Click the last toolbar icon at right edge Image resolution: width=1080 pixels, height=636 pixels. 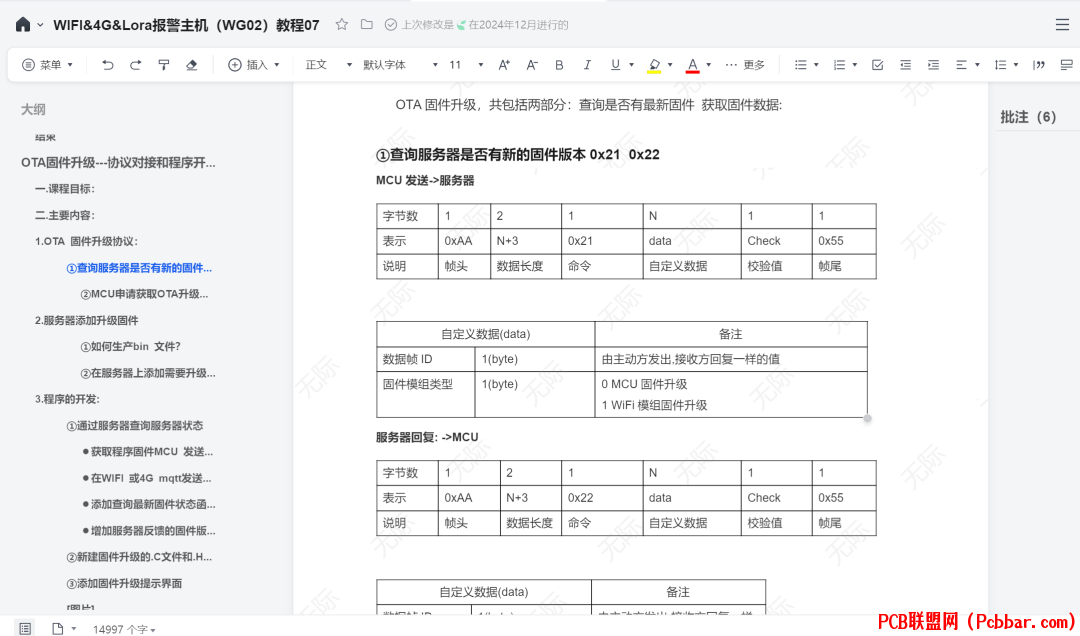click(x=1067, y=65)
